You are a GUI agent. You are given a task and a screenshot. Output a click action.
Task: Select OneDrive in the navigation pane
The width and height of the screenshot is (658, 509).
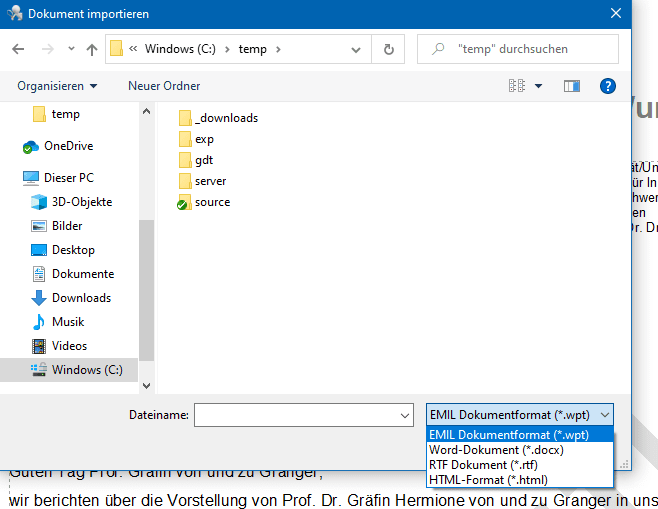coord(68,146)
